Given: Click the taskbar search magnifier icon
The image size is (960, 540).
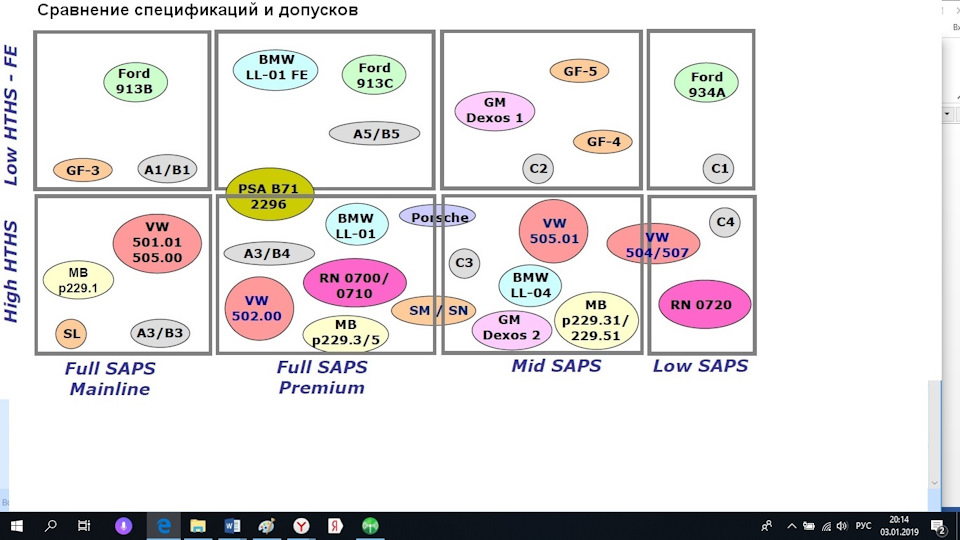Looking at the screenshot, I should [x=50, y=525].
